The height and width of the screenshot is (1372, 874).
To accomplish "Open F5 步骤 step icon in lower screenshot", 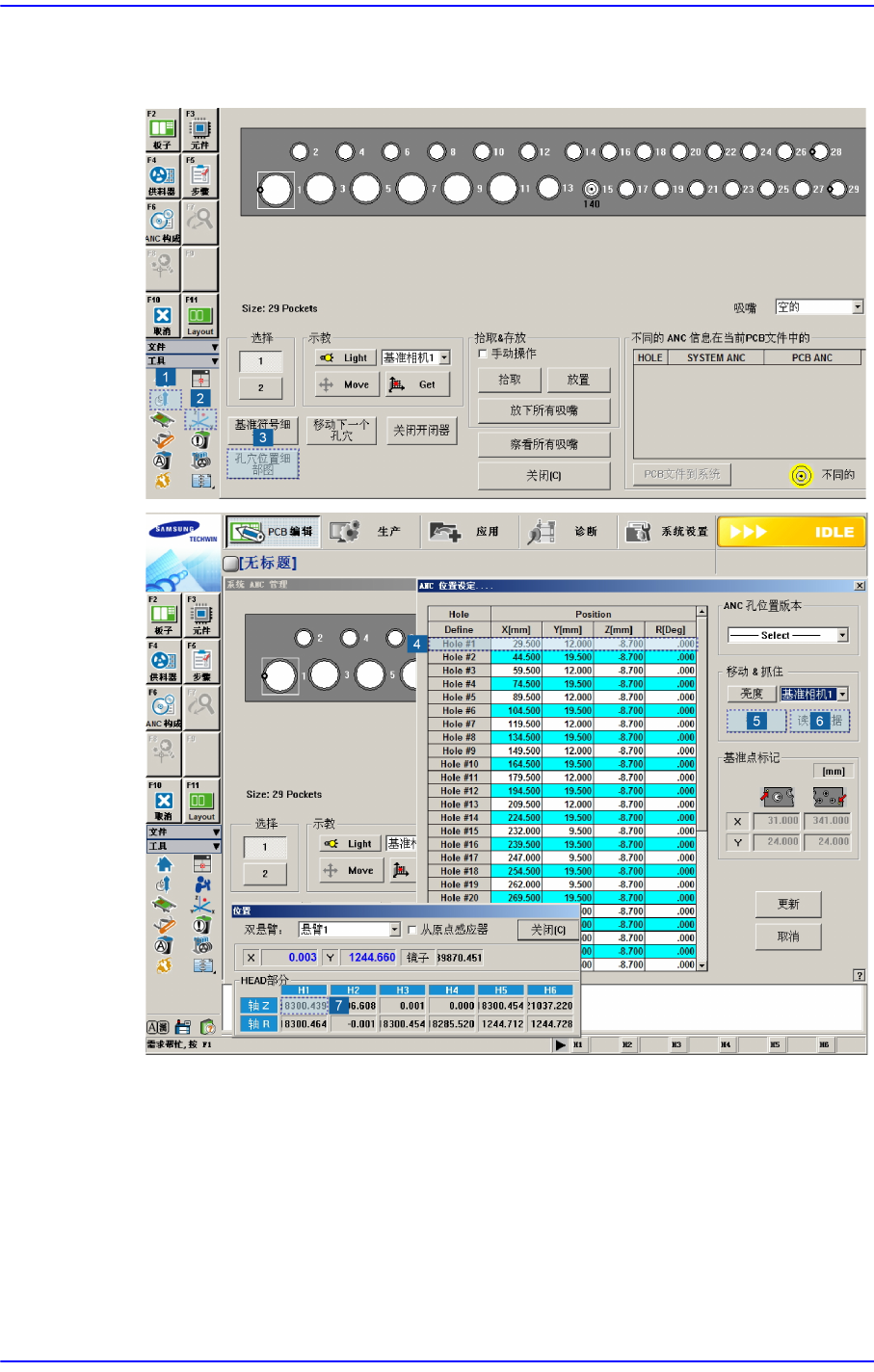I will click(x=200, y=662).
